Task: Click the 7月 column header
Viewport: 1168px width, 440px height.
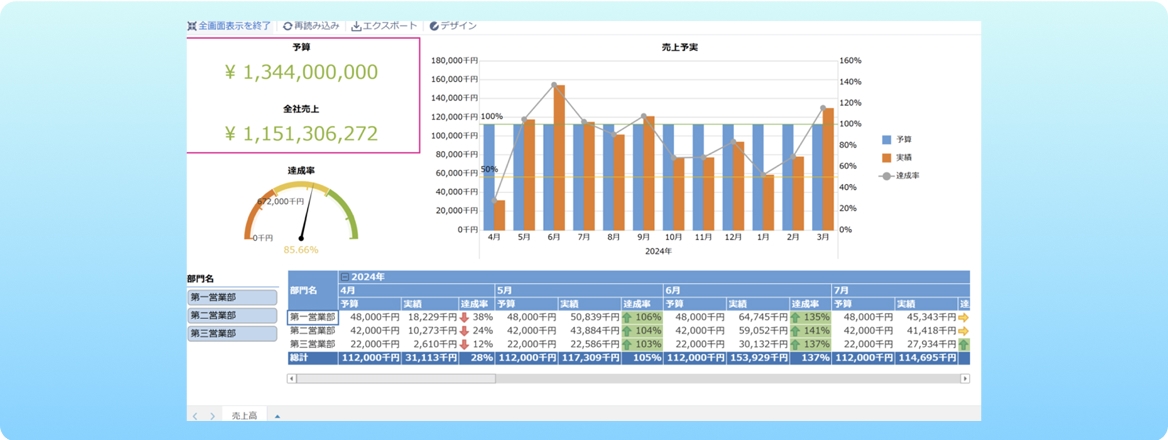Action: click(901, 290)
